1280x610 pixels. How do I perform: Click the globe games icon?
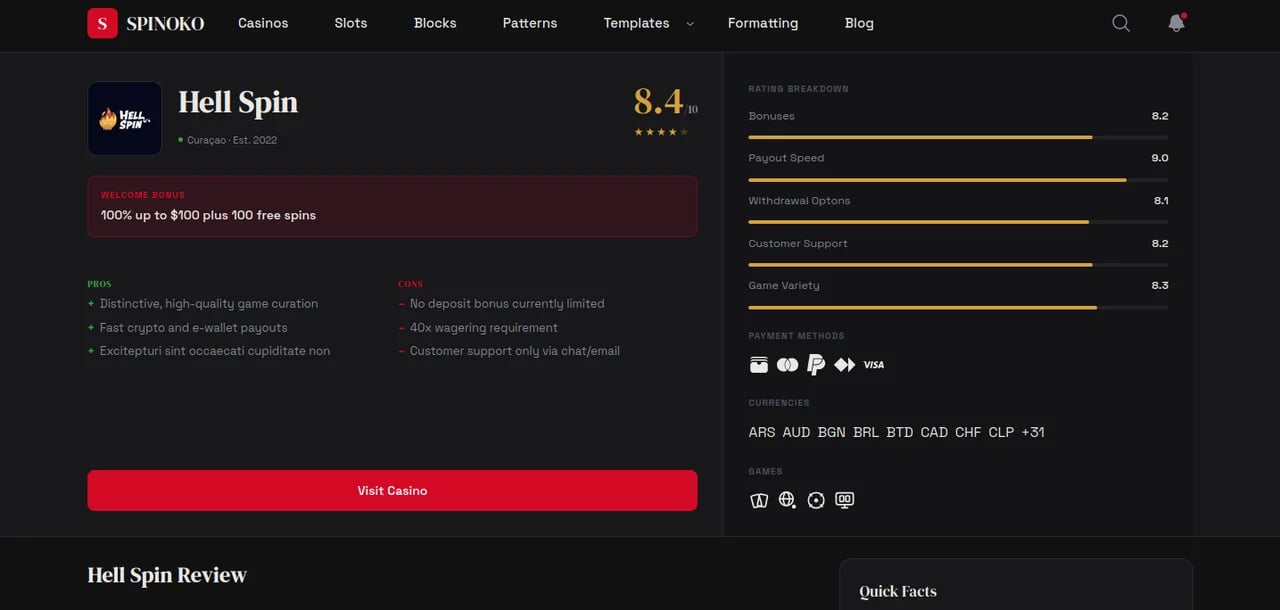coord(788,500)
